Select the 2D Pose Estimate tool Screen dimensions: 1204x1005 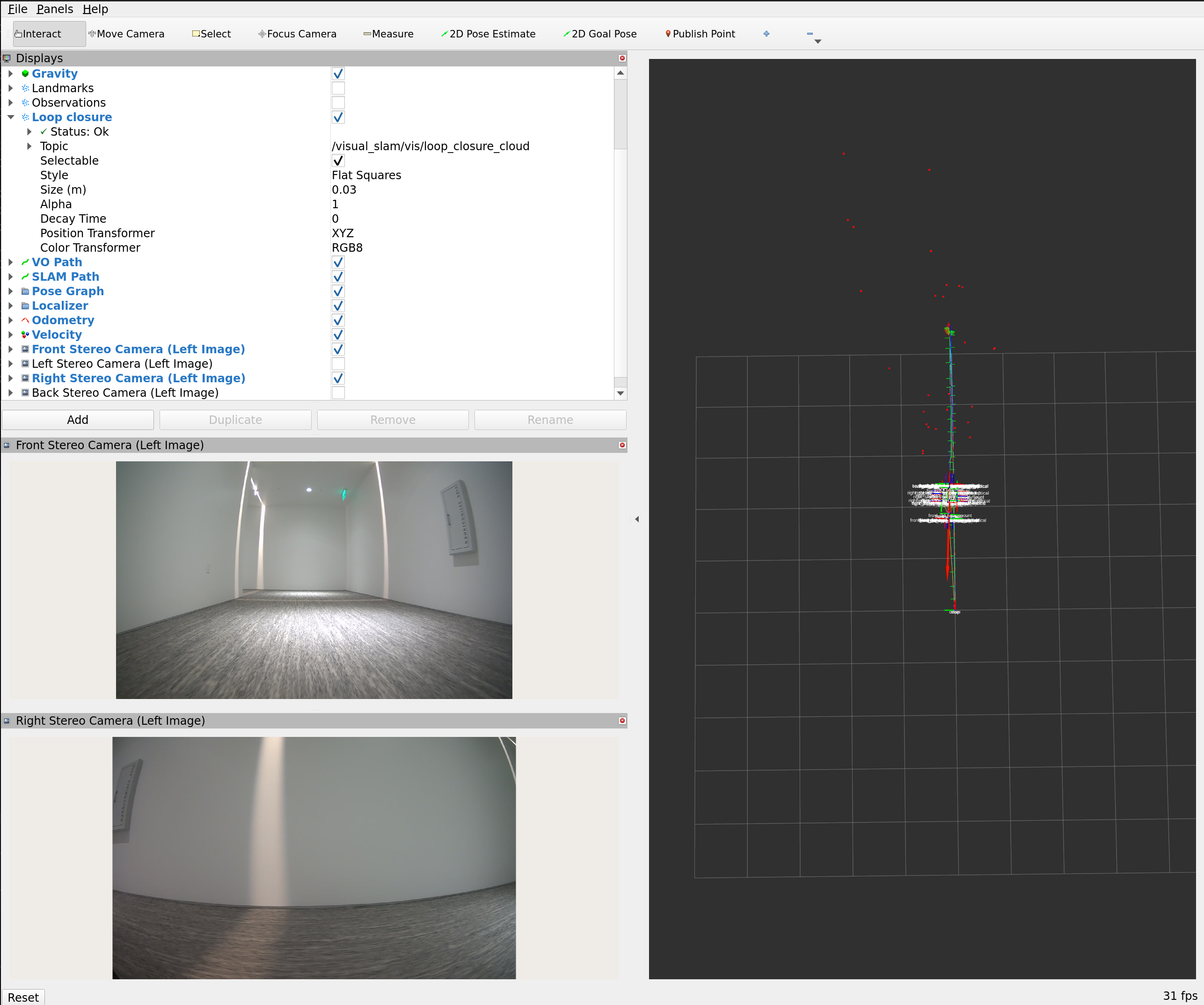point(488,34)
